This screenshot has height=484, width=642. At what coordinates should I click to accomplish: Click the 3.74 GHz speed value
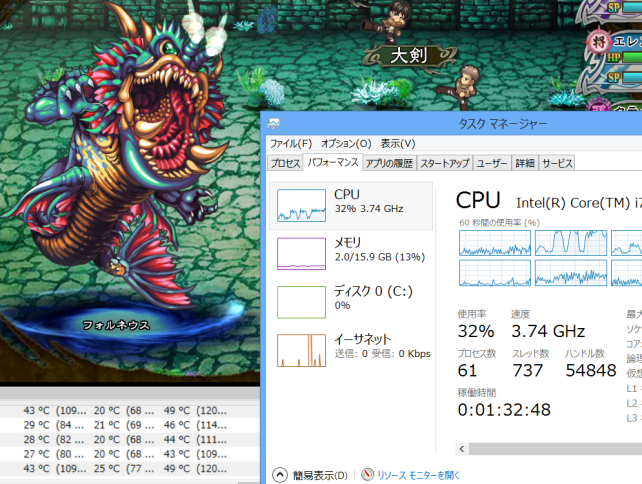[x=548, y=331]
